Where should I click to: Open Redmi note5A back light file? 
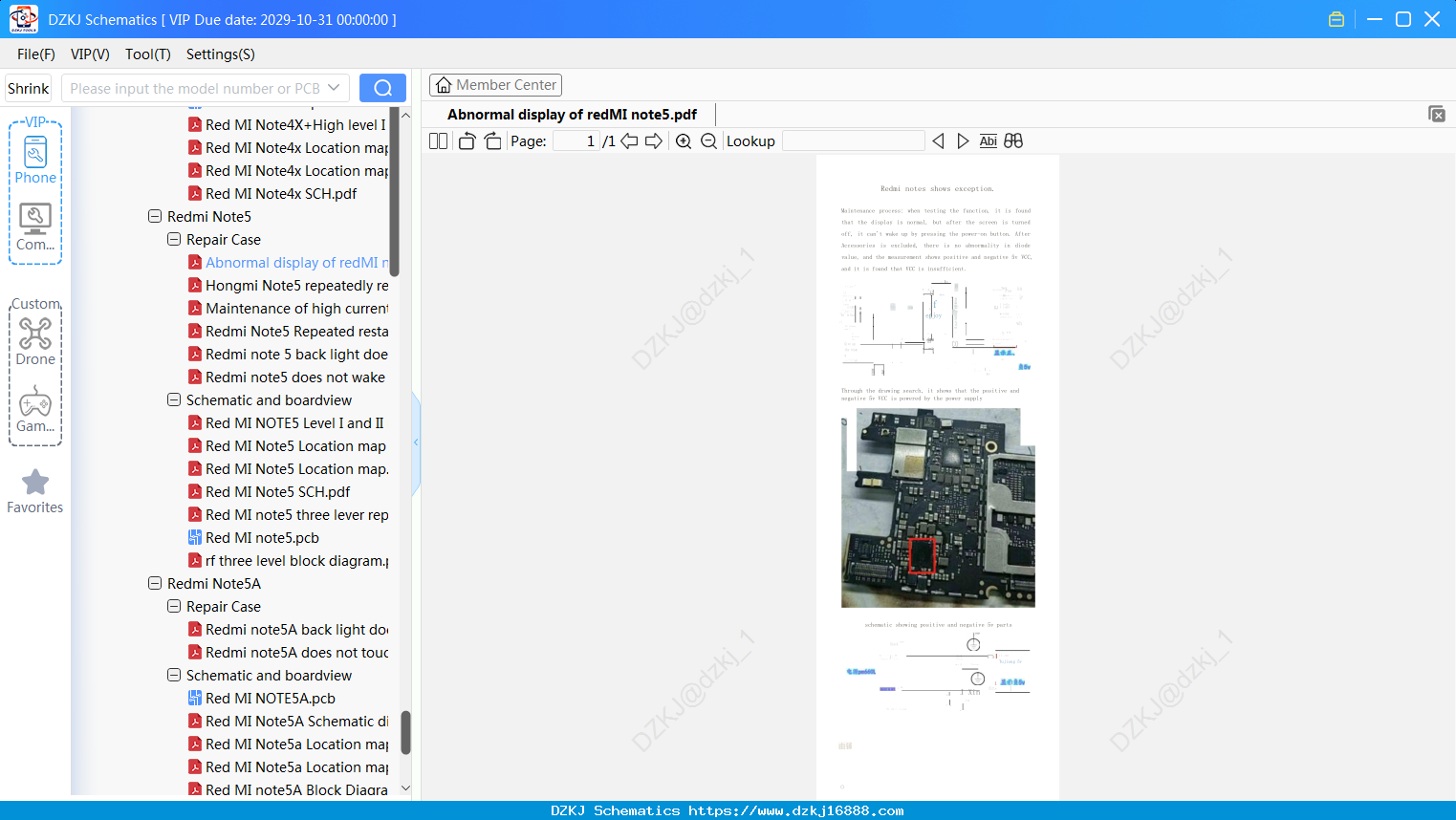[x=288, y=630]
